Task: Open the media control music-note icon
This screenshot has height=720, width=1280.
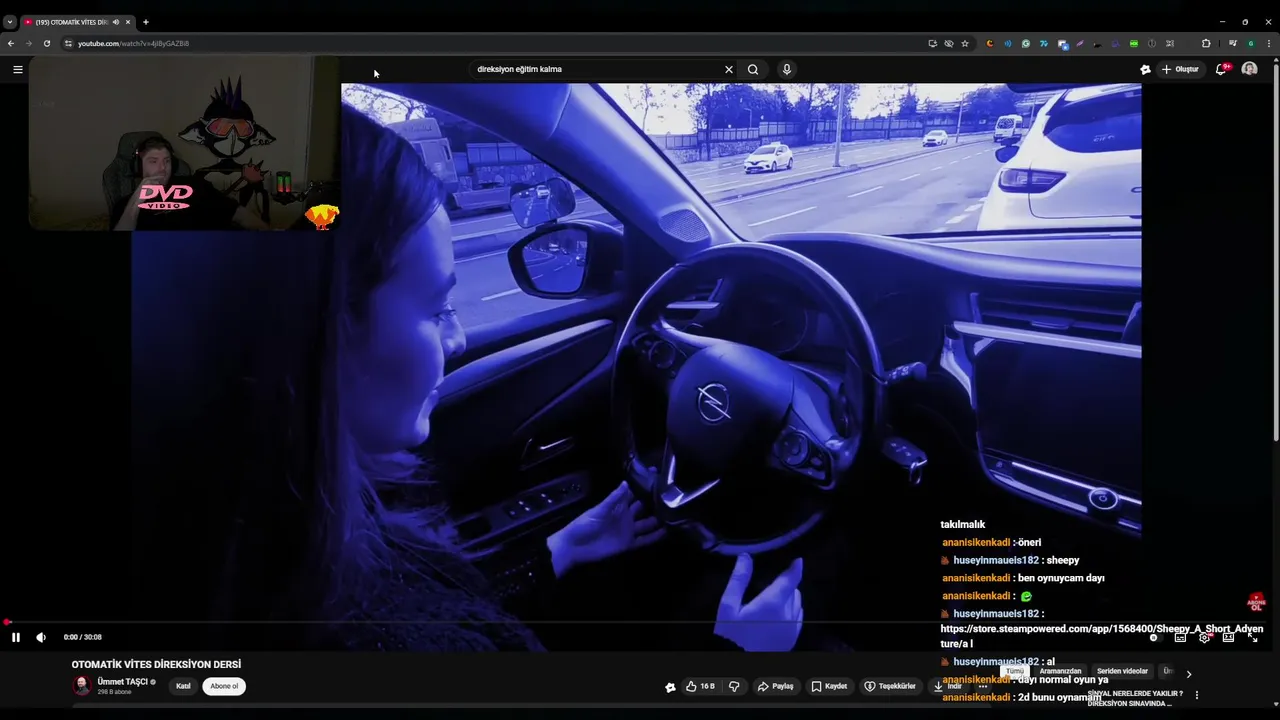Action: point(1233,43)
